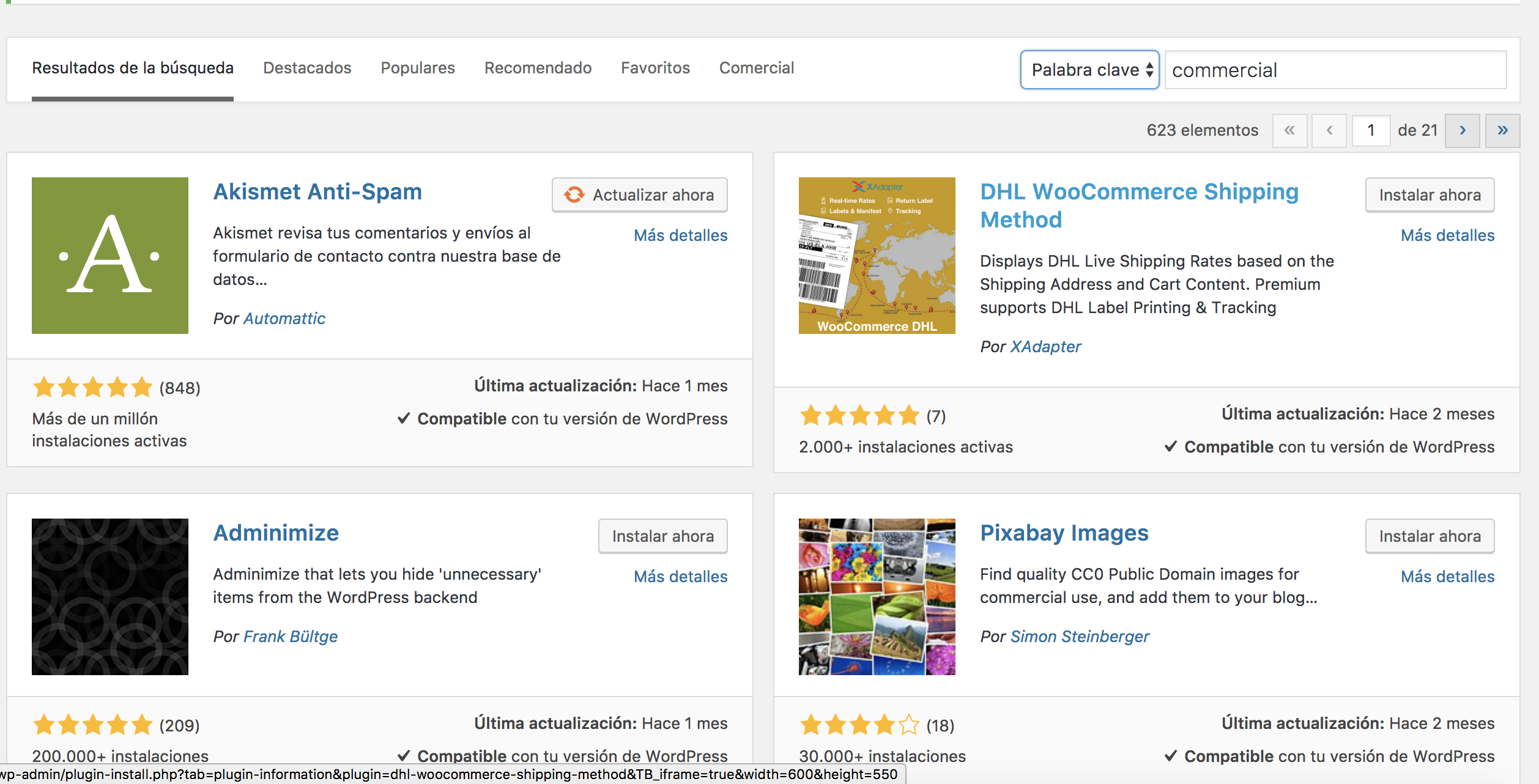Click 'Más de un millón instalaciones activas' text

109,430
